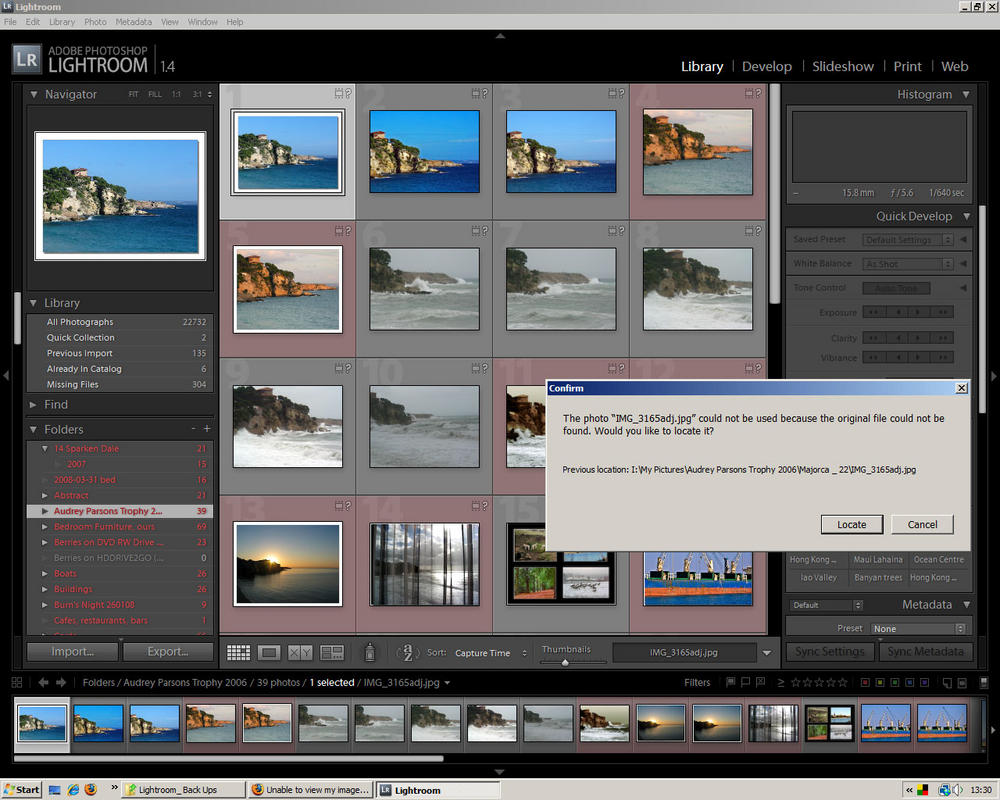
Task: Switch to the Develop module
Action: click(766, 66)
